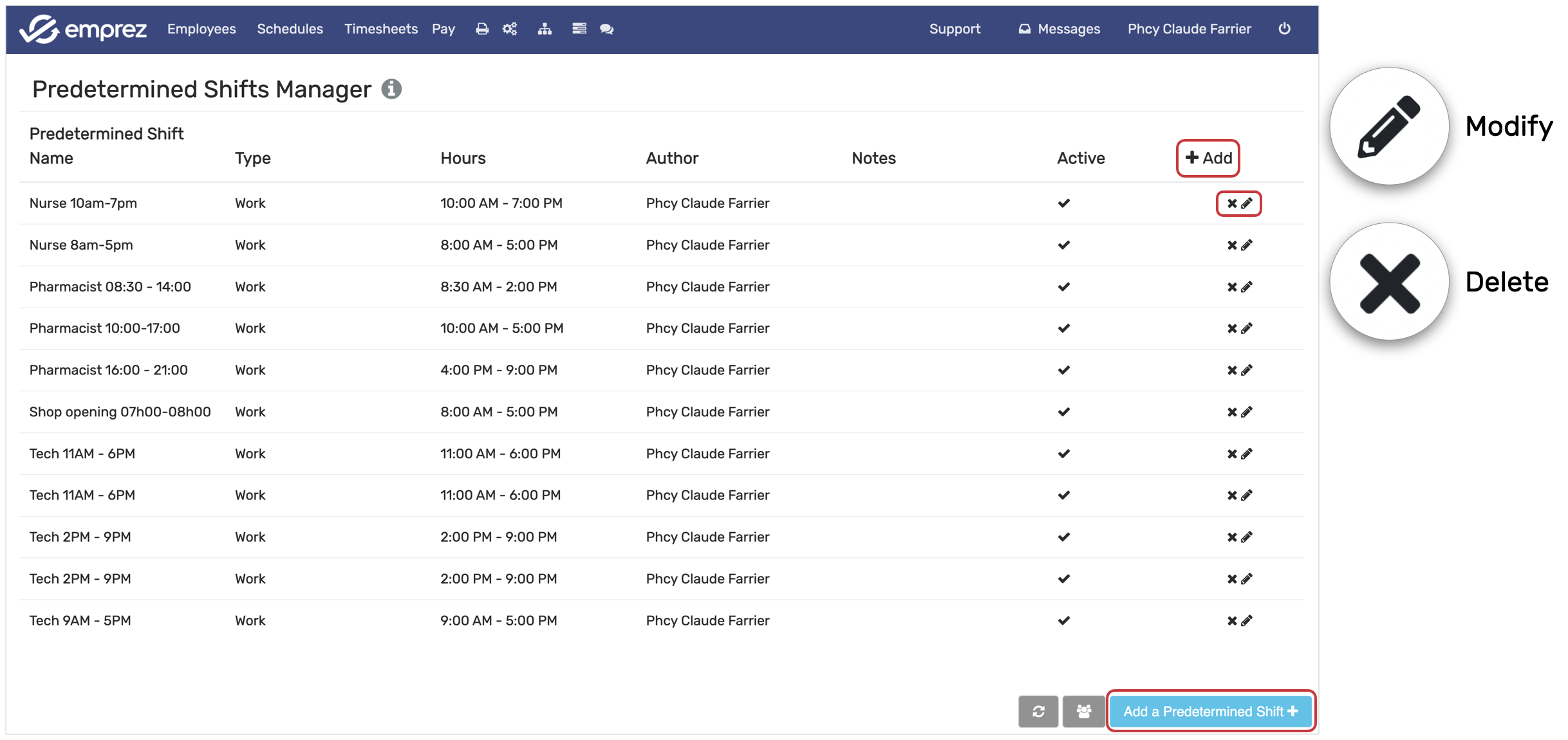Click the org chart hierarchy icon
Image resolution: width=1568 pixels, height=740 pixels.
[545, 29]
